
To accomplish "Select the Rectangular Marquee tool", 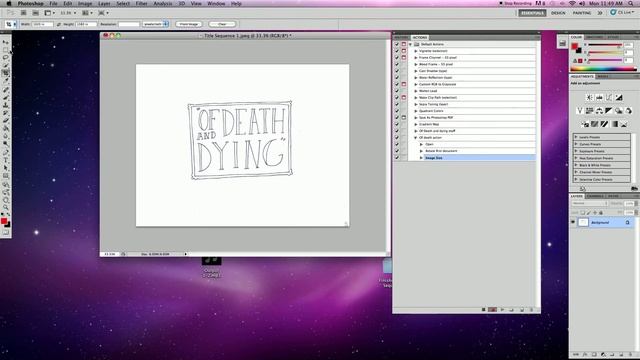I will pos(5,50).
